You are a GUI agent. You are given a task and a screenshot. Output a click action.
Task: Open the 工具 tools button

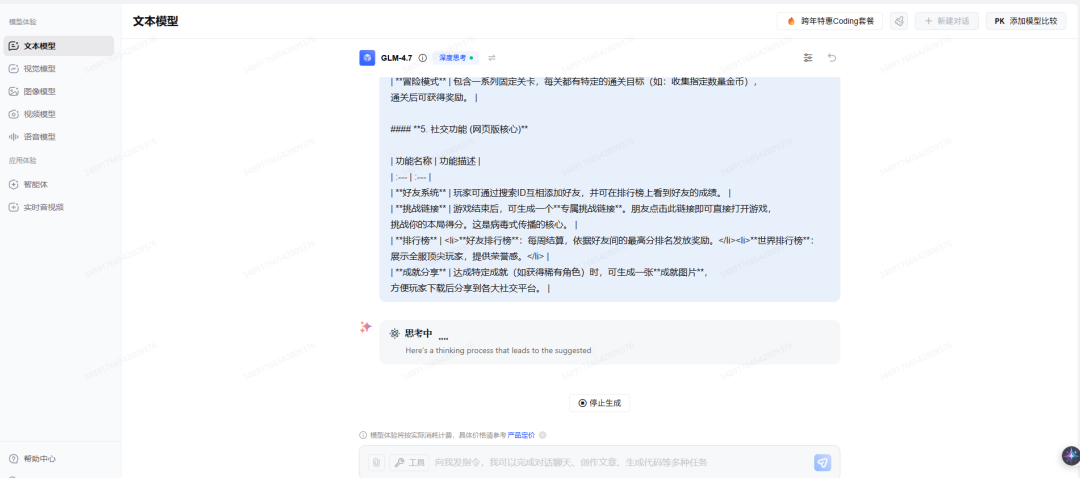coord(409,463)
